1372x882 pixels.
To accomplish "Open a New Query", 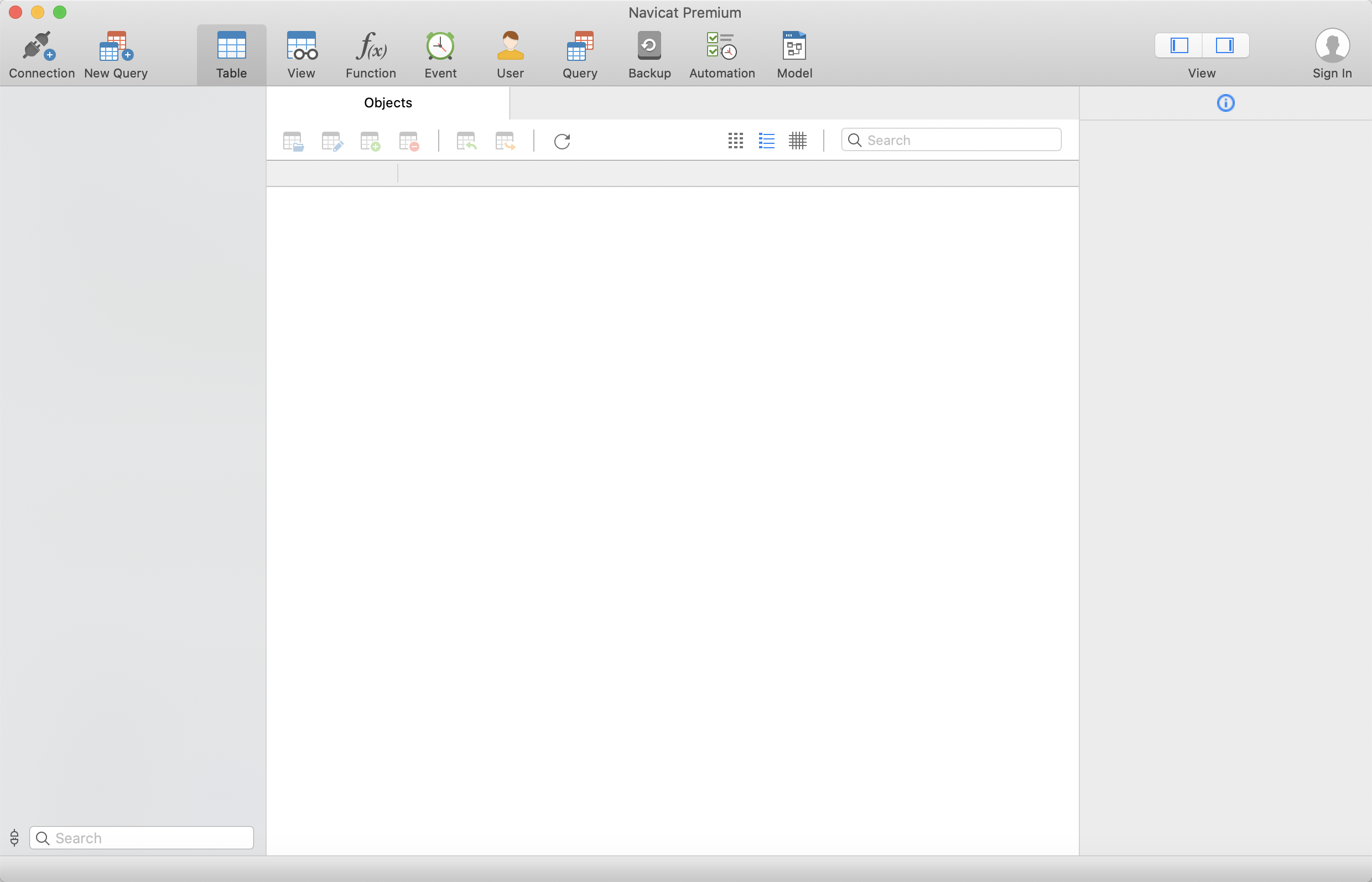I will (116, 47).
